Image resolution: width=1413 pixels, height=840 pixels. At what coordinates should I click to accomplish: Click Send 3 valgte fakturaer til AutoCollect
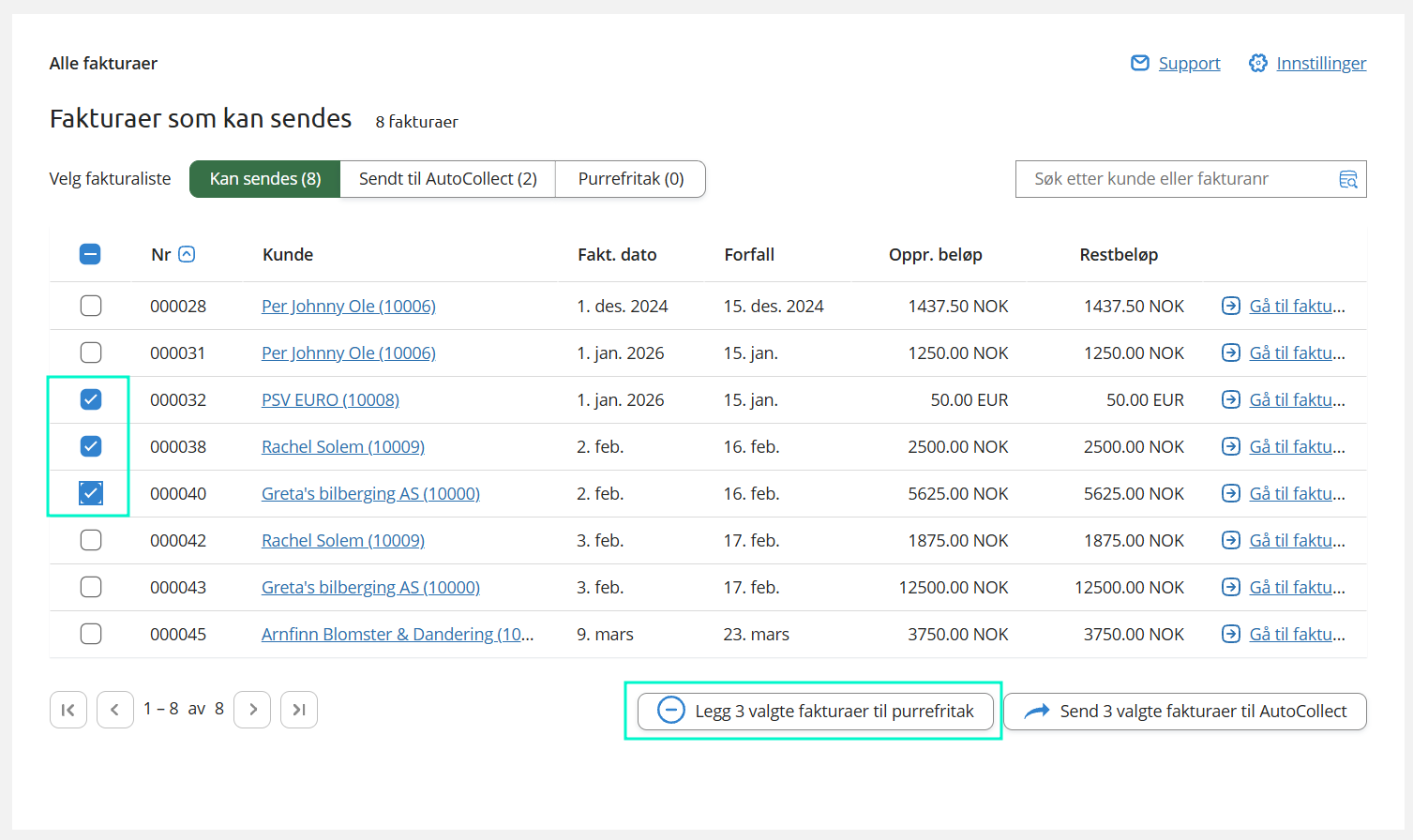point(1185,711)
